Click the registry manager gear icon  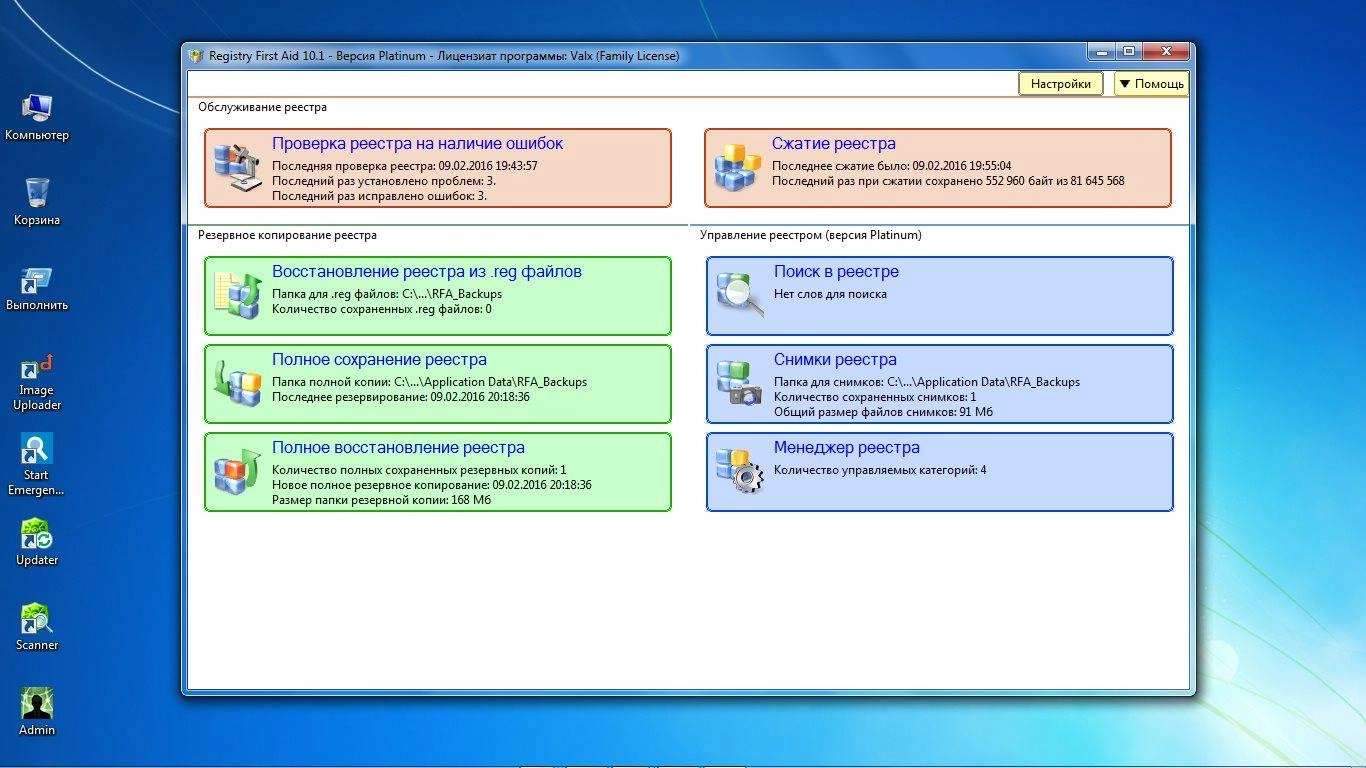tap(740, 472)
